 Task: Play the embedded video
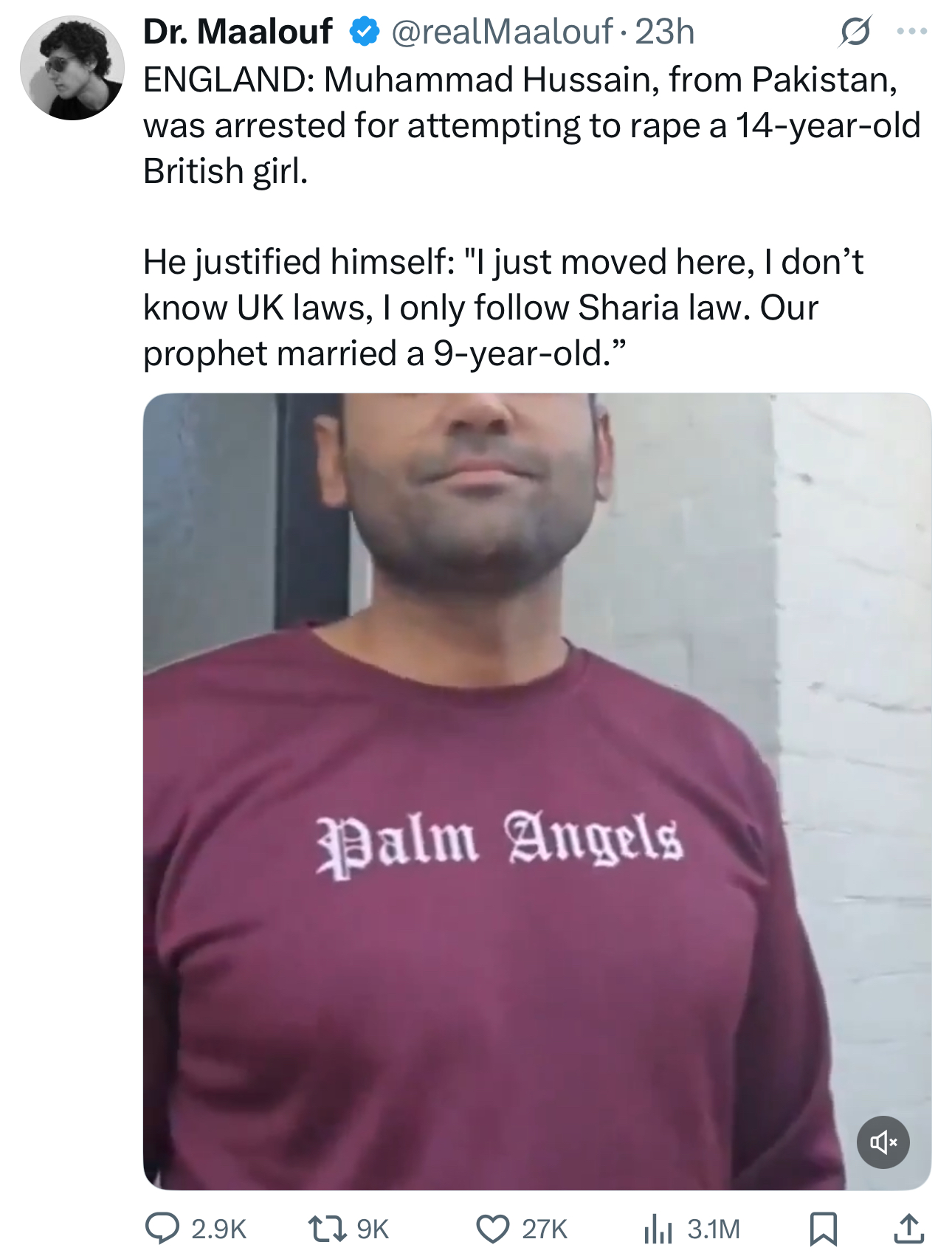[537, 791]
